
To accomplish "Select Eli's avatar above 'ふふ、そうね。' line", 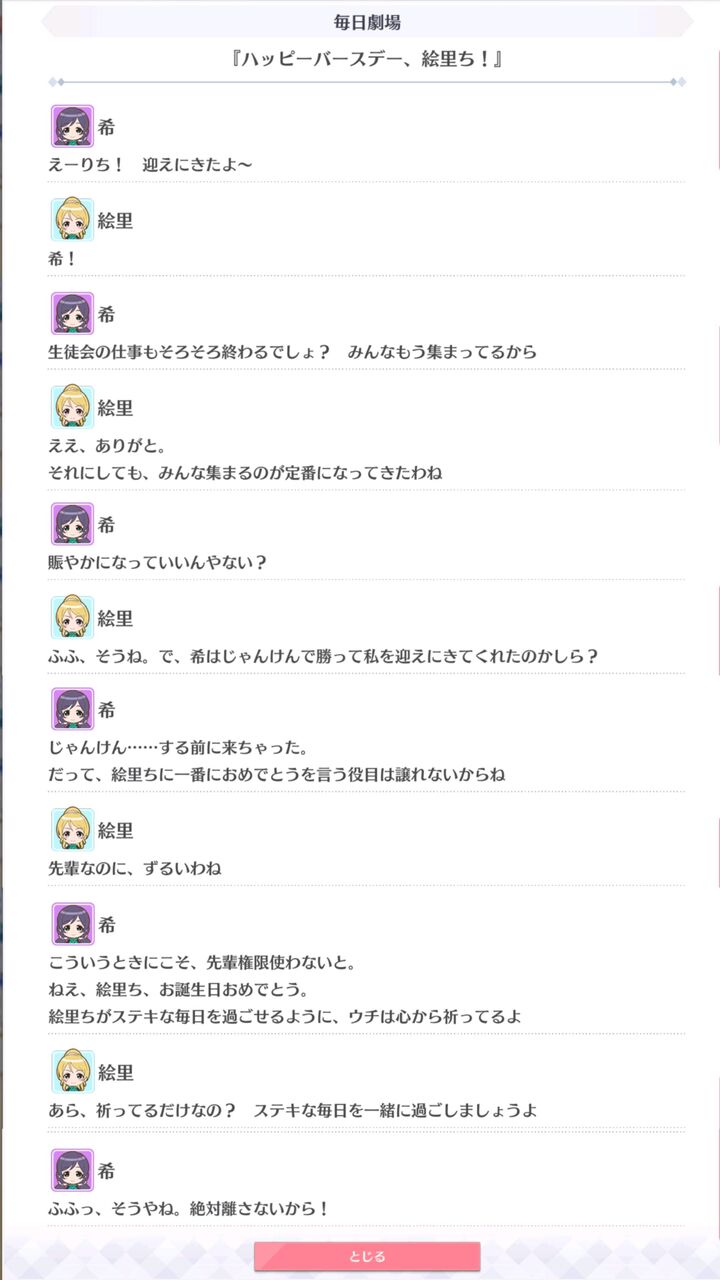I will [x=72, y=618].
